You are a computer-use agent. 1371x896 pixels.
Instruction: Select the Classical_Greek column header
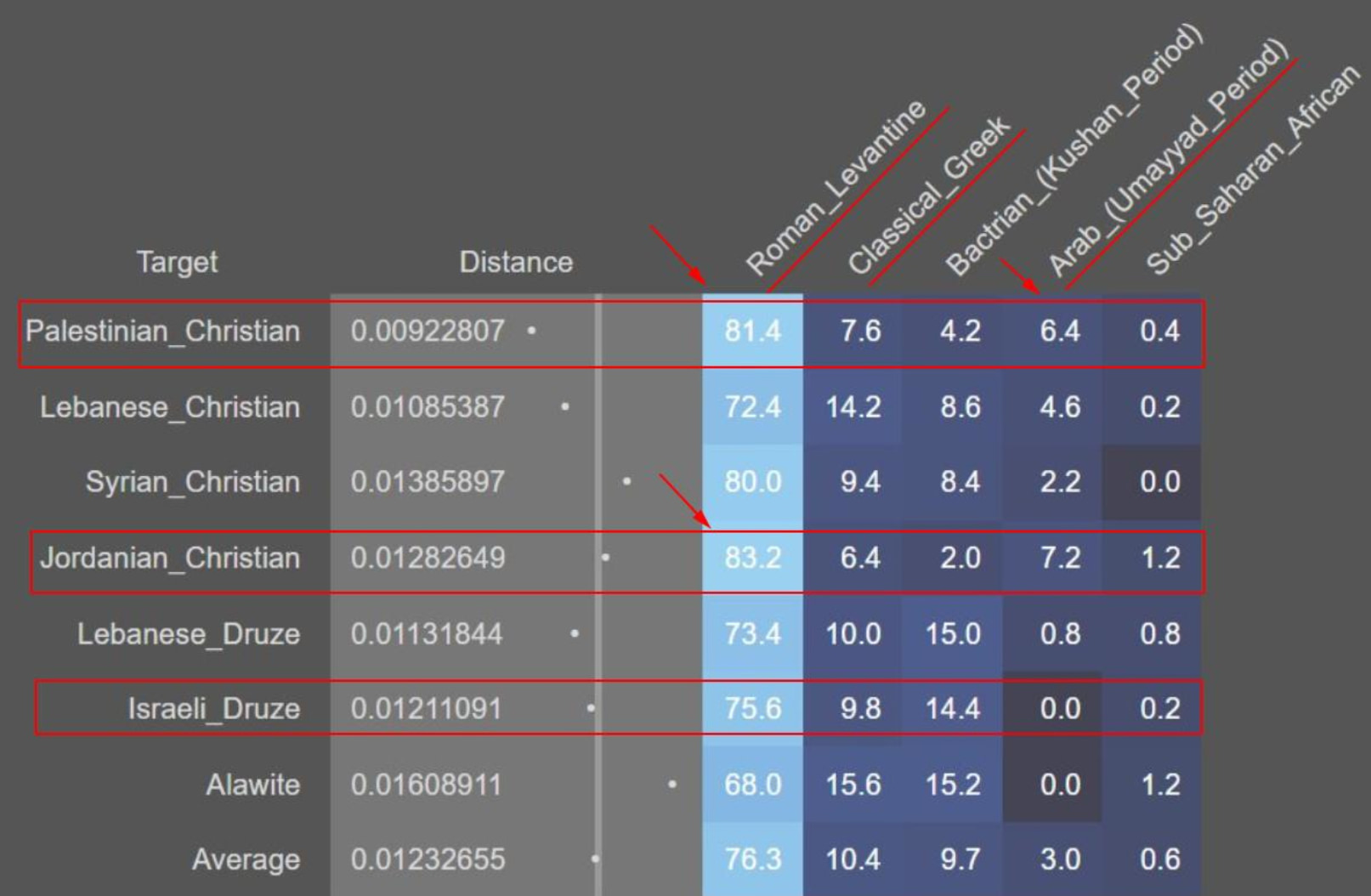(x=928, y=196)
